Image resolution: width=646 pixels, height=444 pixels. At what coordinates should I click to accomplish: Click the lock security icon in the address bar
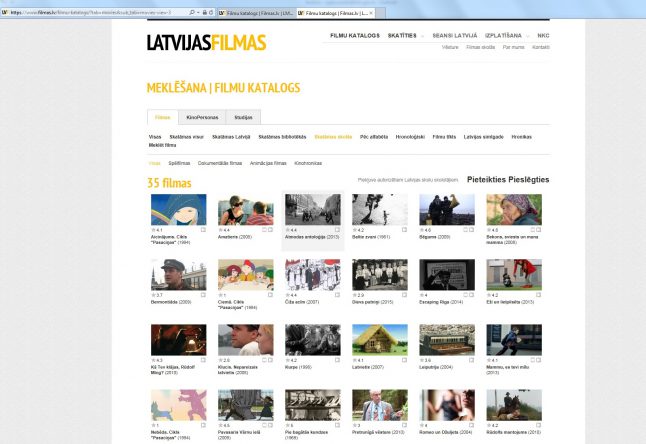click(205, 13)
